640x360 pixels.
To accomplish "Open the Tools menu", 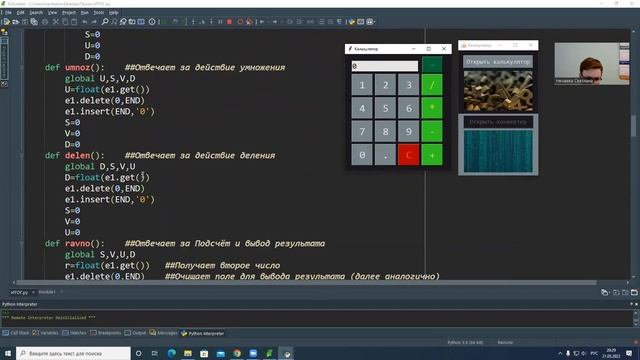I will pyautogui.click(x=98, y=13).
